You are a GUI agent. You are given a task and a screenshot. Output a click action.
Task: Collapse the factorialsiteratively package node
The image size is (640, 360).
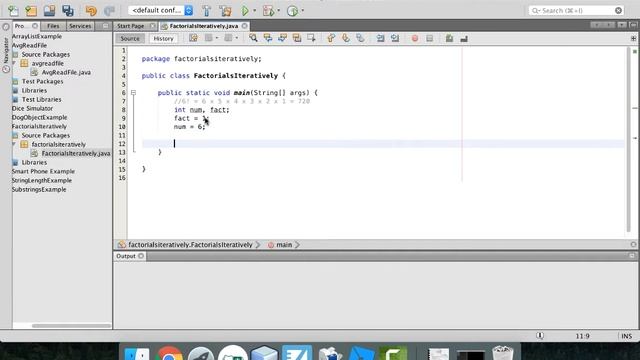click(x=15, y=144)
